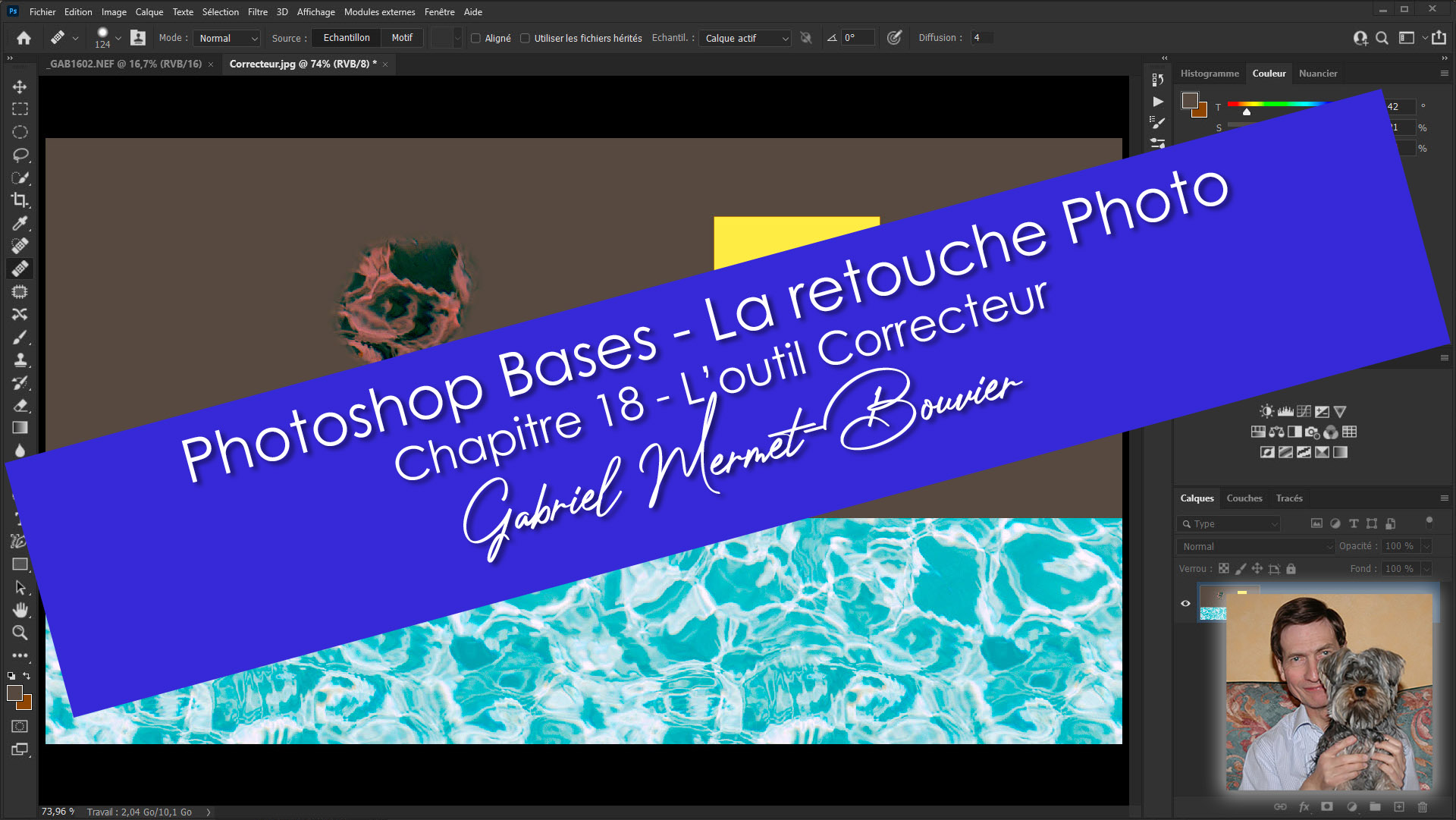Switch to the Couches tab
Image resolution: width=1456 pixels, height=820 pixels.
(1244, 498)
